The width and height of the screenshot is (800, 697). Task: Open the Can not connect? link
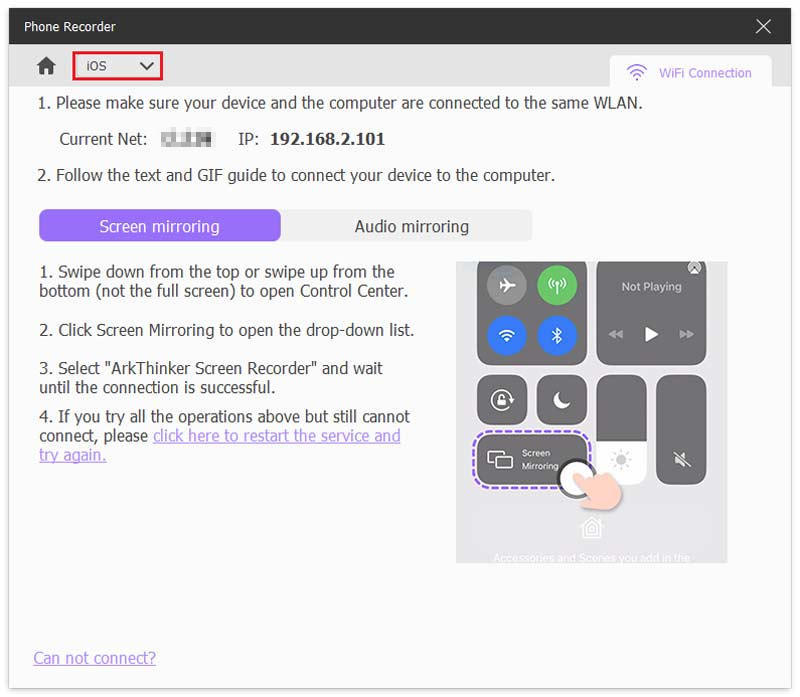click(x=95, y=658)
